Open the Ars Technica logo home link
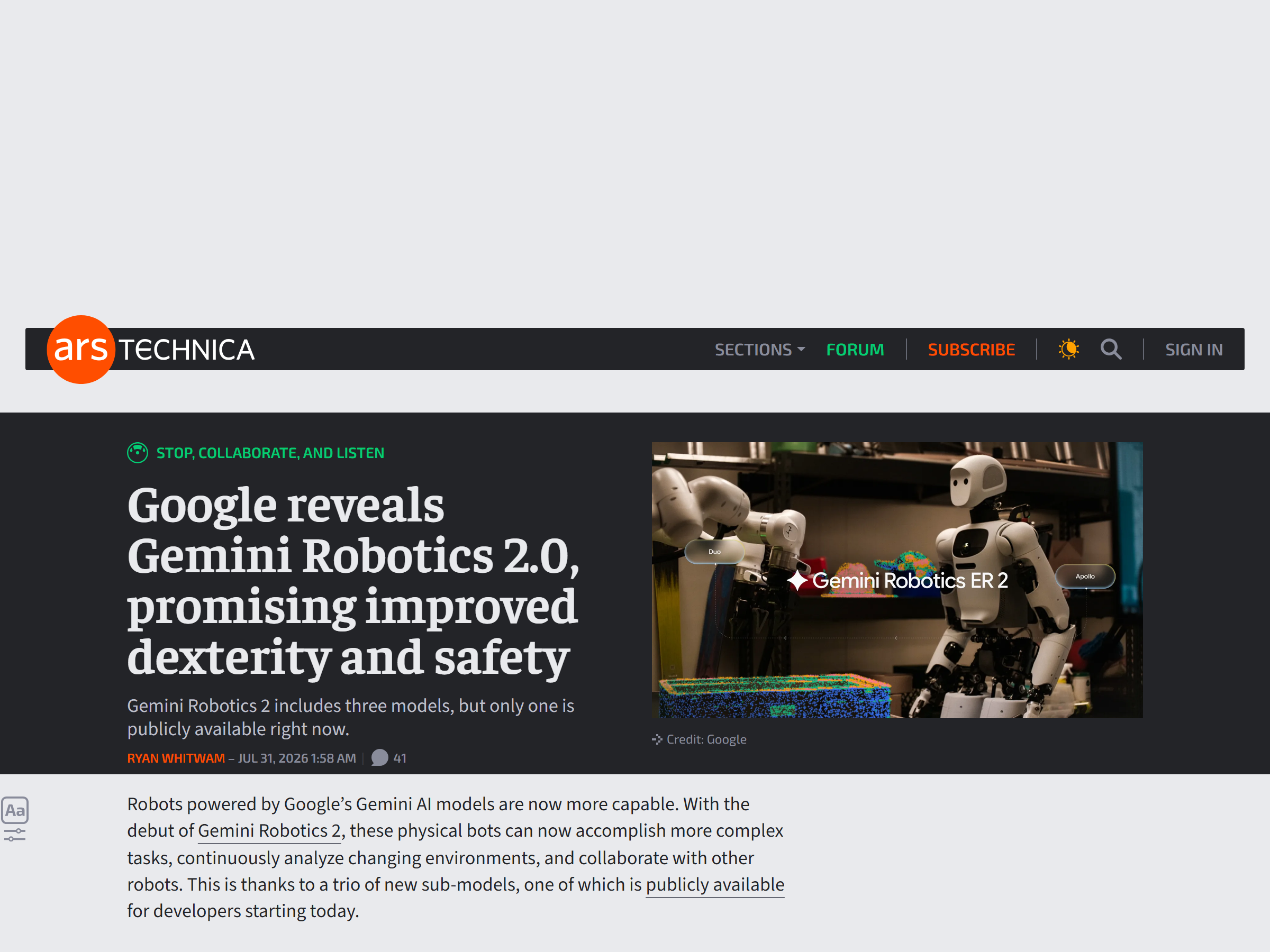This screenshot has width=1270, height=952. pyautogui.click(x=150, y=350)
